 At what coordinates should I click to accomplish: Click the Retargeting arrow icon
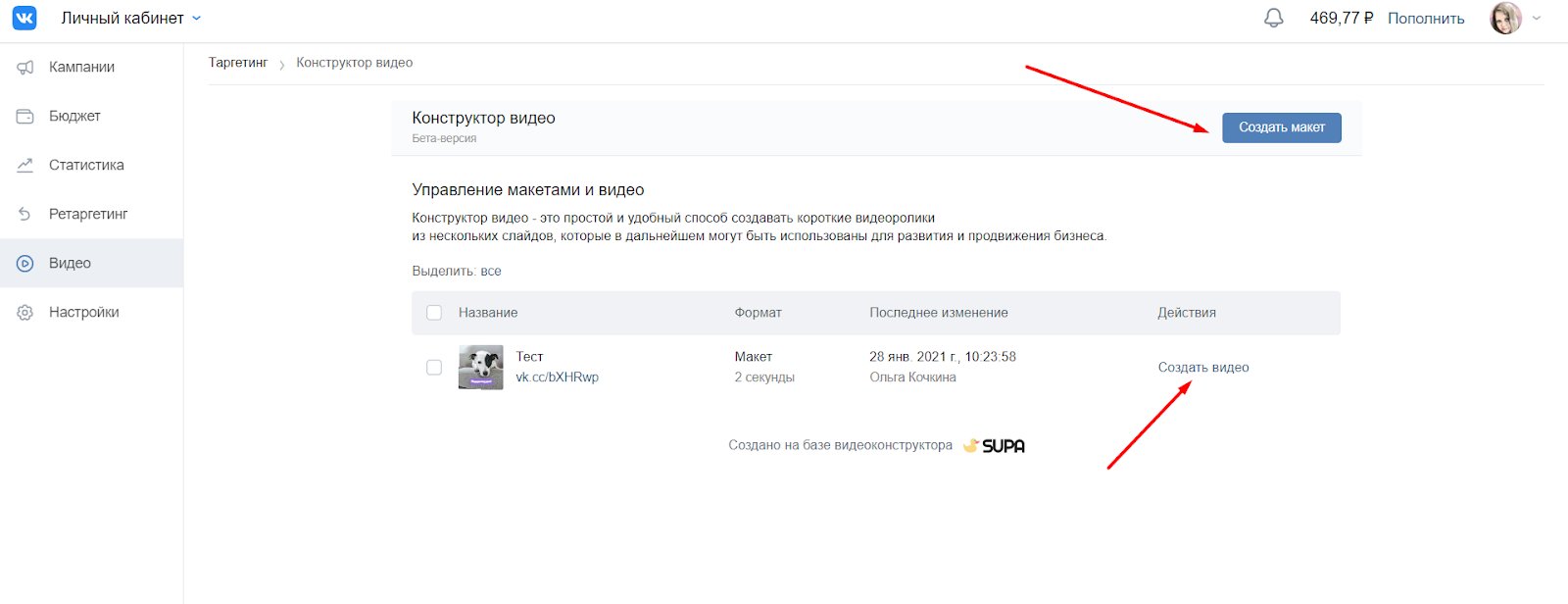tap(25, 215)
